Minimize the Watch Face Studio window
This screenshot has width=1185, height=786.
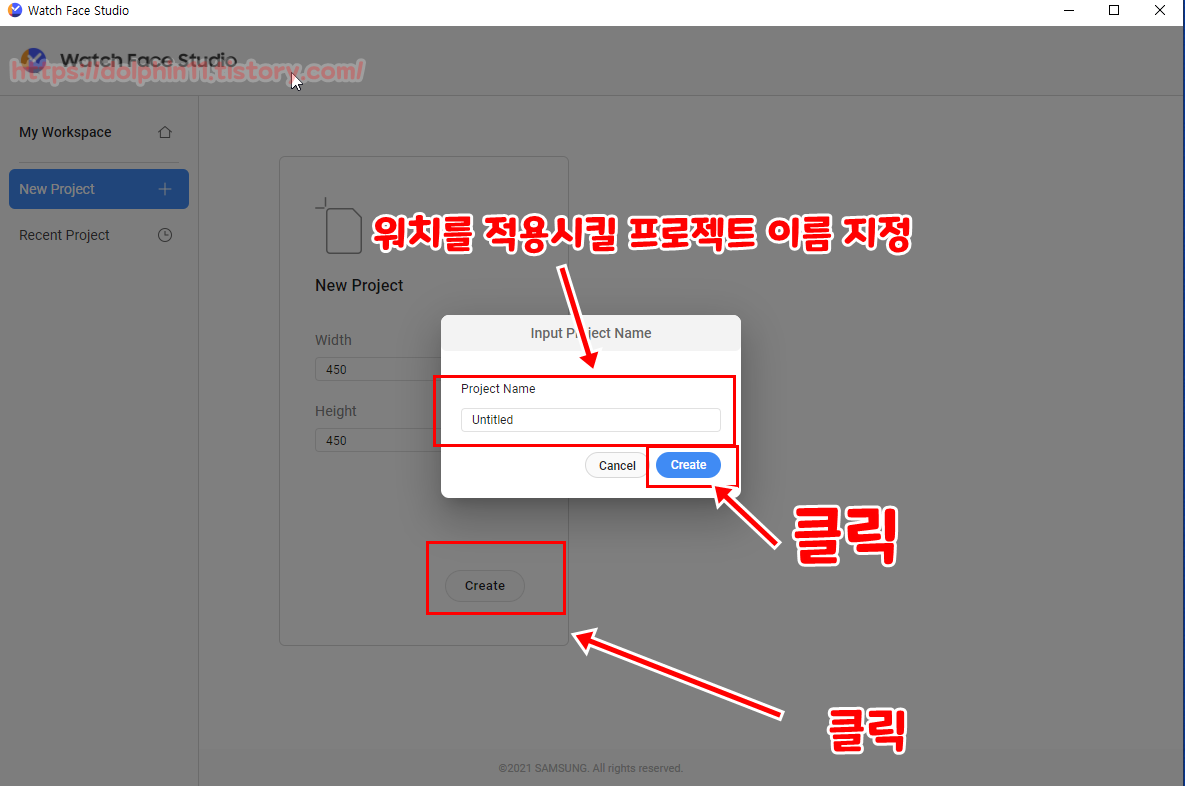click(x=1069, y=11)
